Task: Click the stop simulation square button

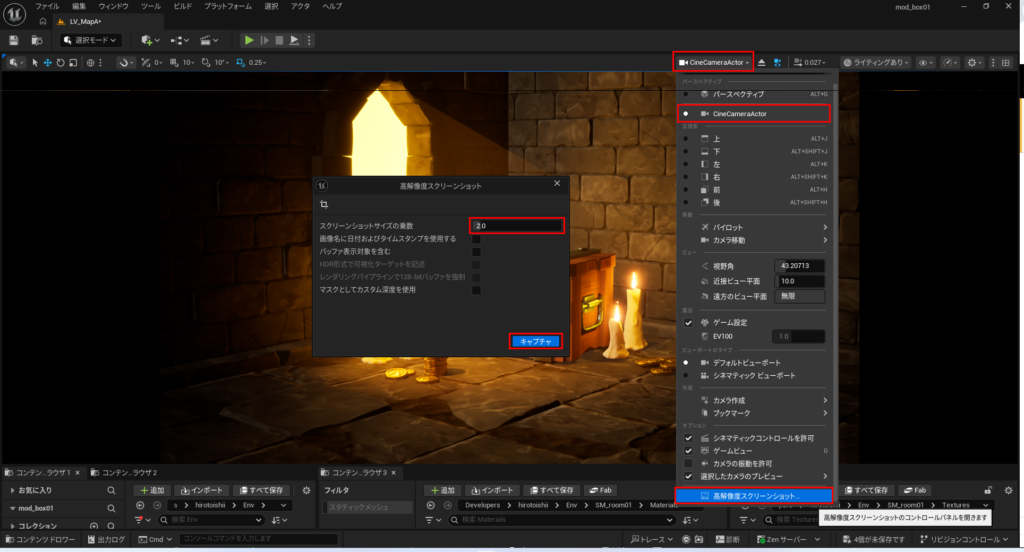Action: click(x=279, y=41)
